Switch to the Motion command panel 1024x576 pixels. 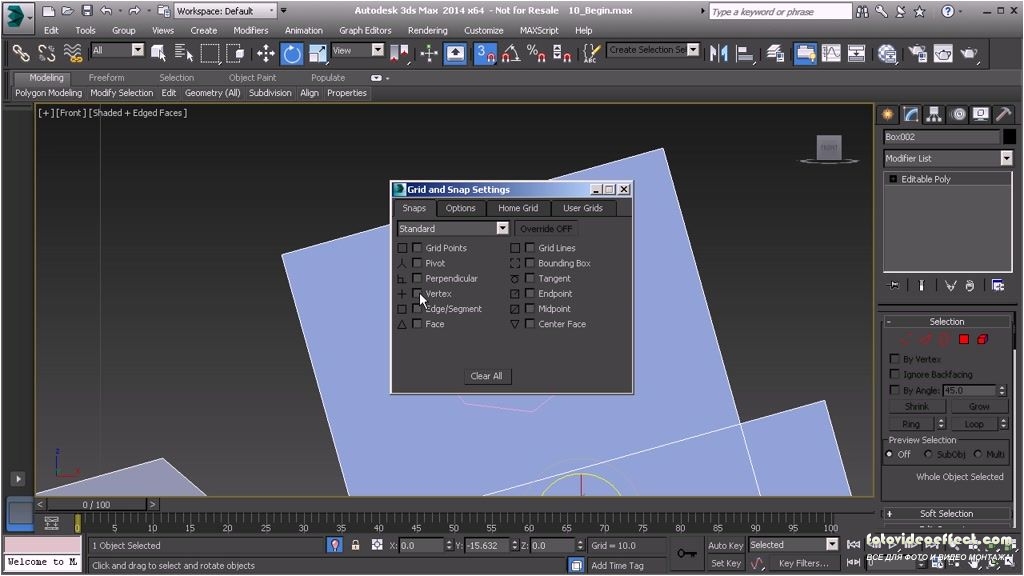point(958,115)
